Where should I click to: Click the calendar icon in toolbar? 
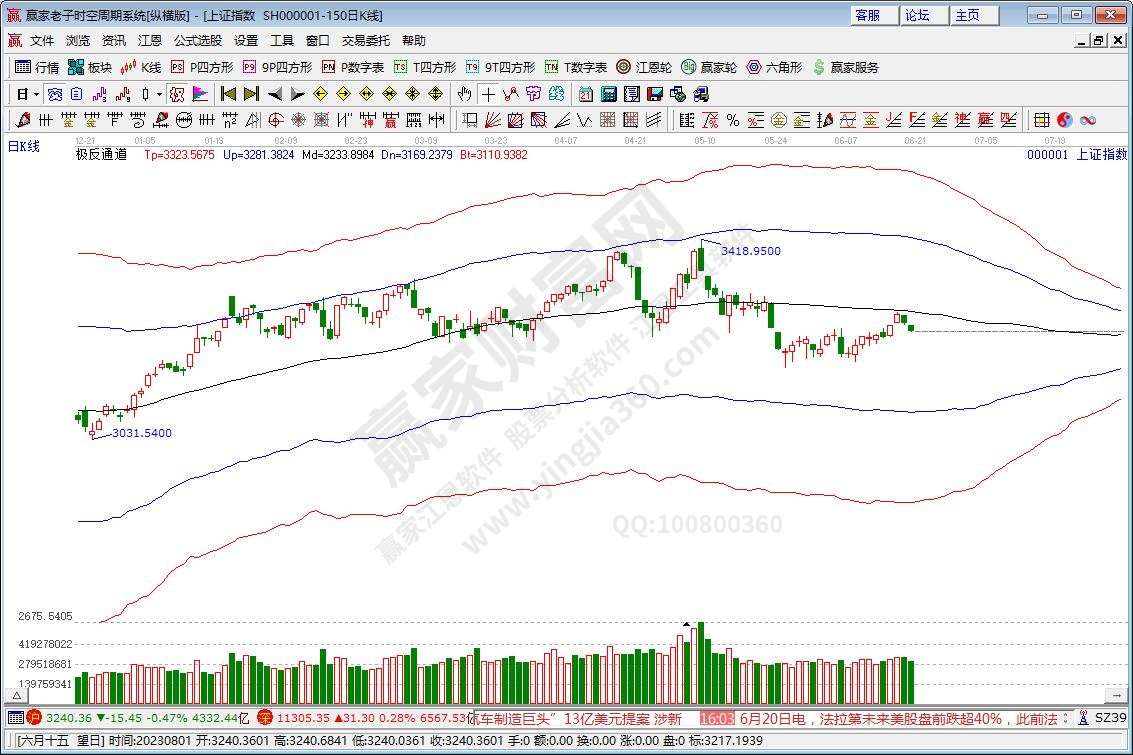tap(586, 94)
